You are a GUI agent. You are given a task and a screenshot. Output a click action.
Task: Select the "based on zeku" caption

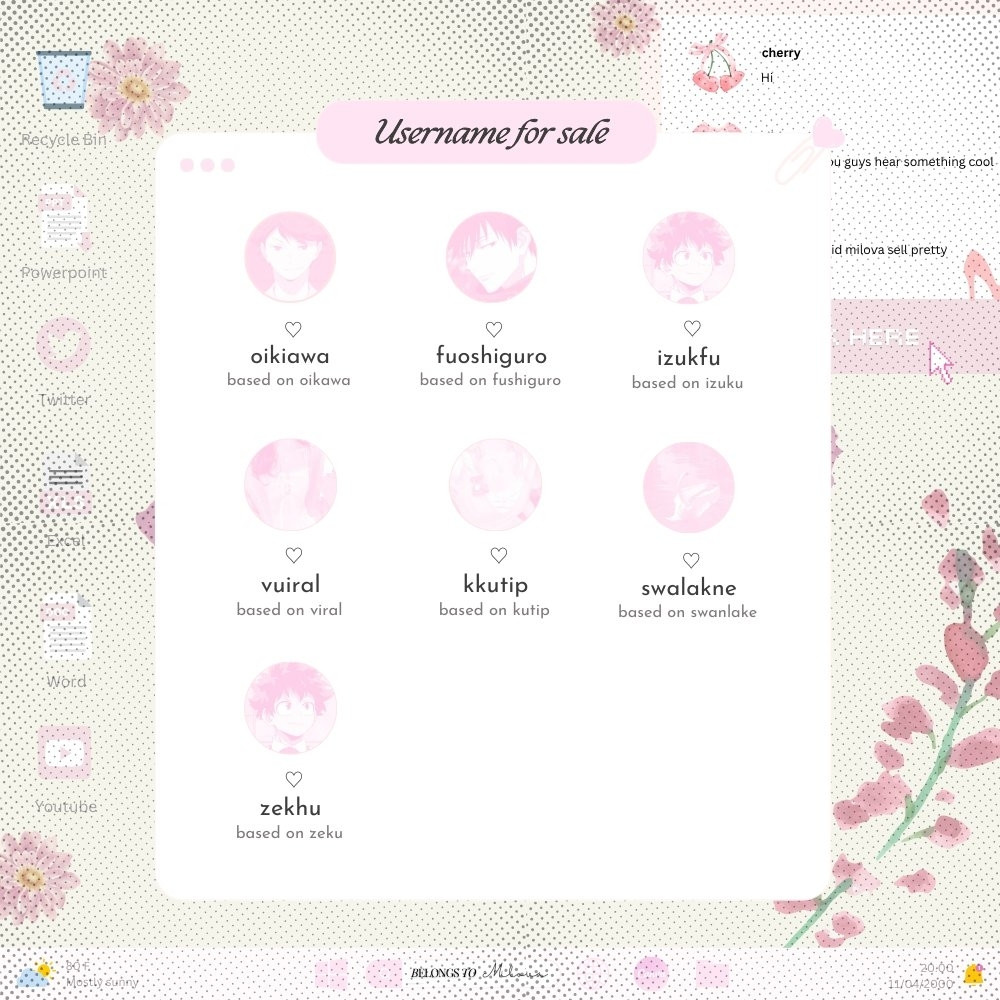click(290, 833)
